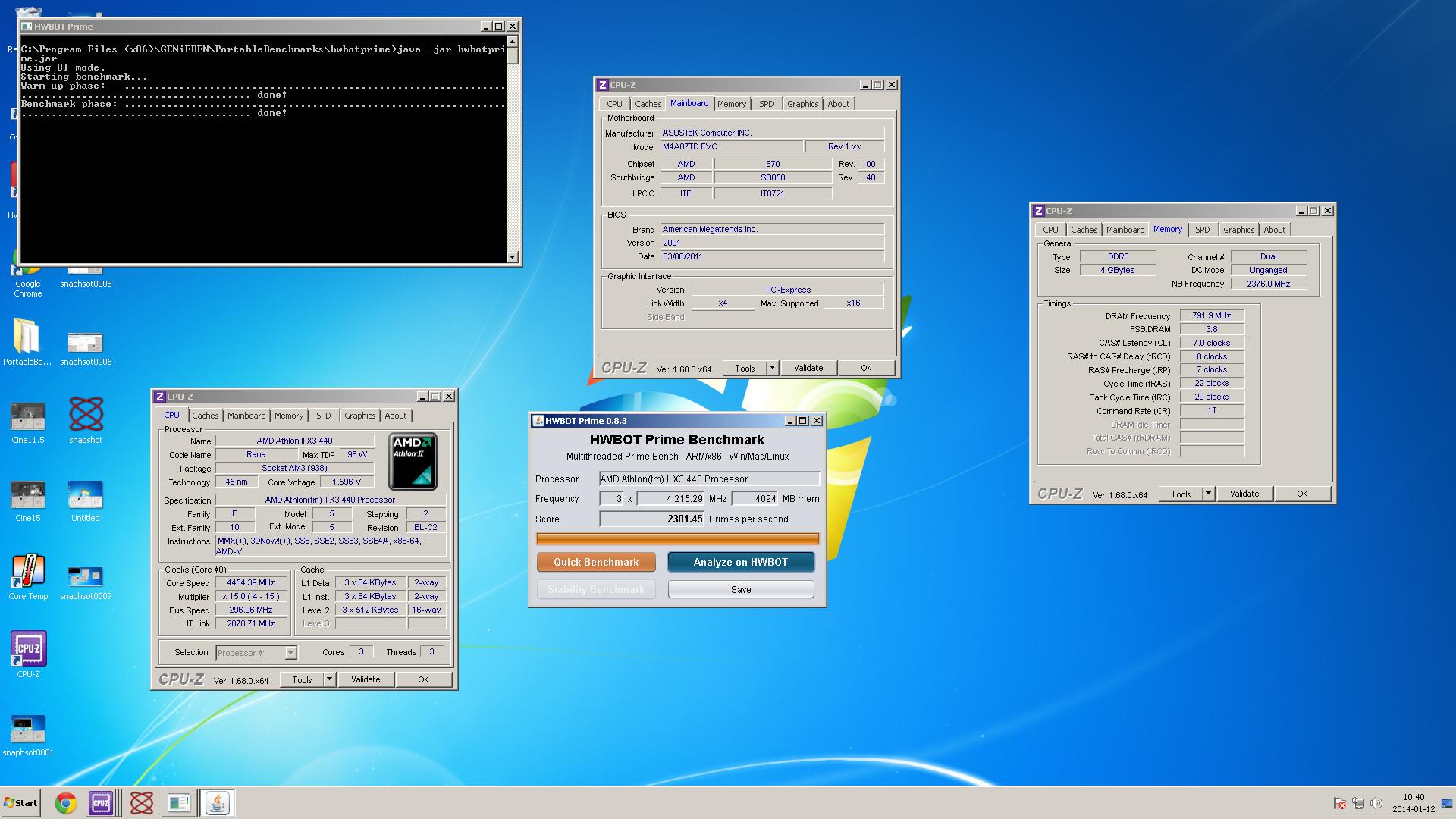Click OK in Memory CPU-Z window
1456x819 pixels.
click(1302, 494)
